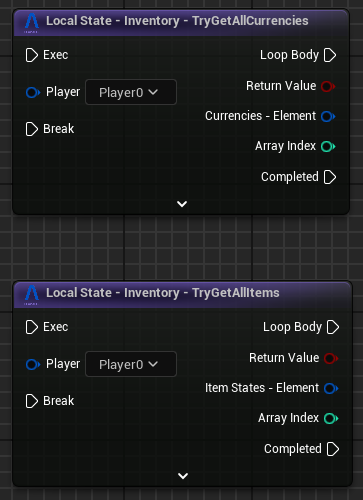Select the TryGetAllCurrencies node title bar
Viewport: 363px width, 500px height.
[x=181, y=22]
